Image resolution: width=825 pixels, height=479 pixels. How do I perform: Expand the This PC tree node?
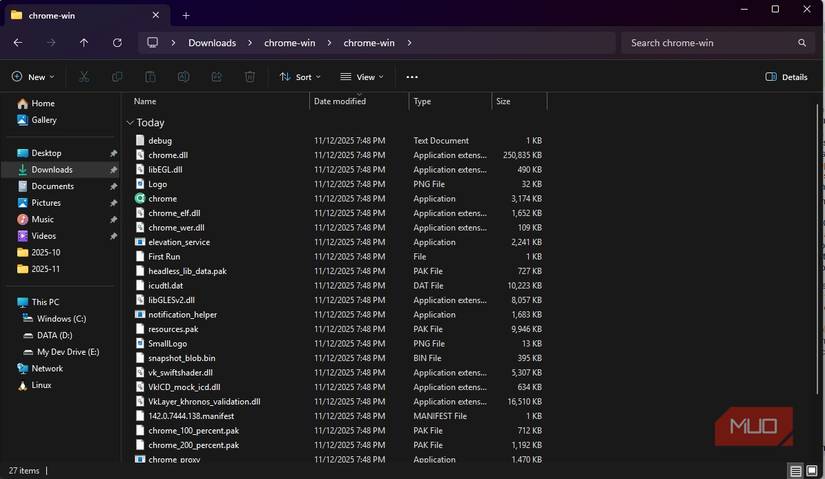coord(8,302)
